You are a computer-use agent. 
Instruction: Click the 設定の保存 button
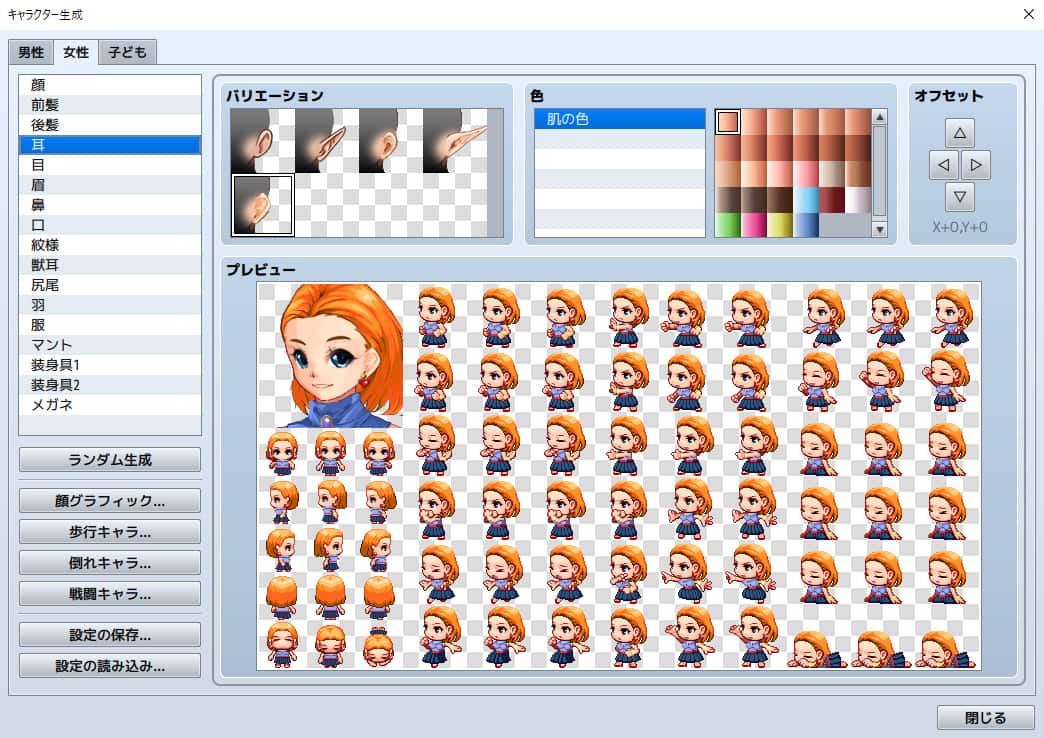[x=110, y=635]
